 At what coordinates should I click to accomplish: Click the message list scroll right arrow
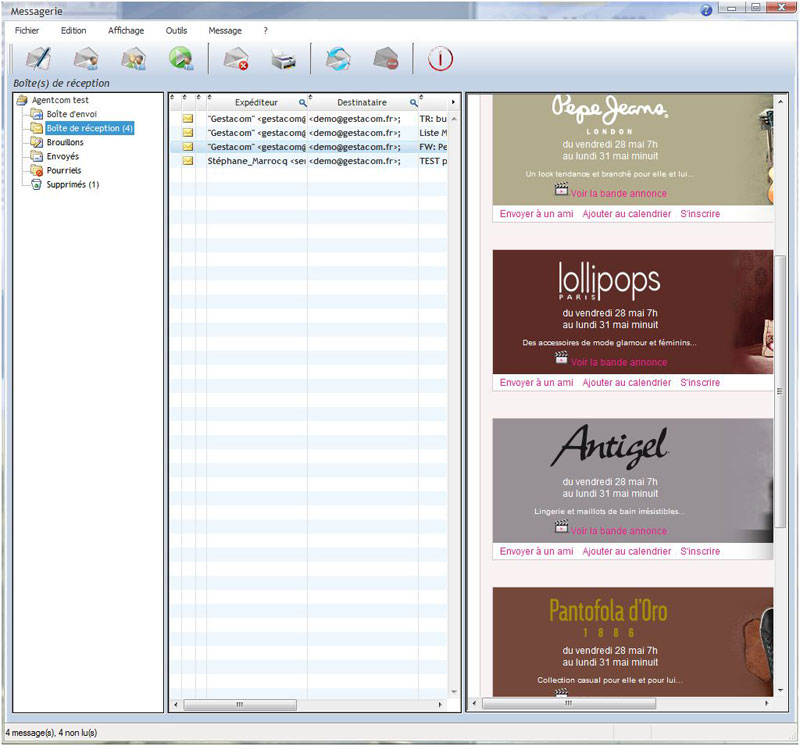point(440,705)
